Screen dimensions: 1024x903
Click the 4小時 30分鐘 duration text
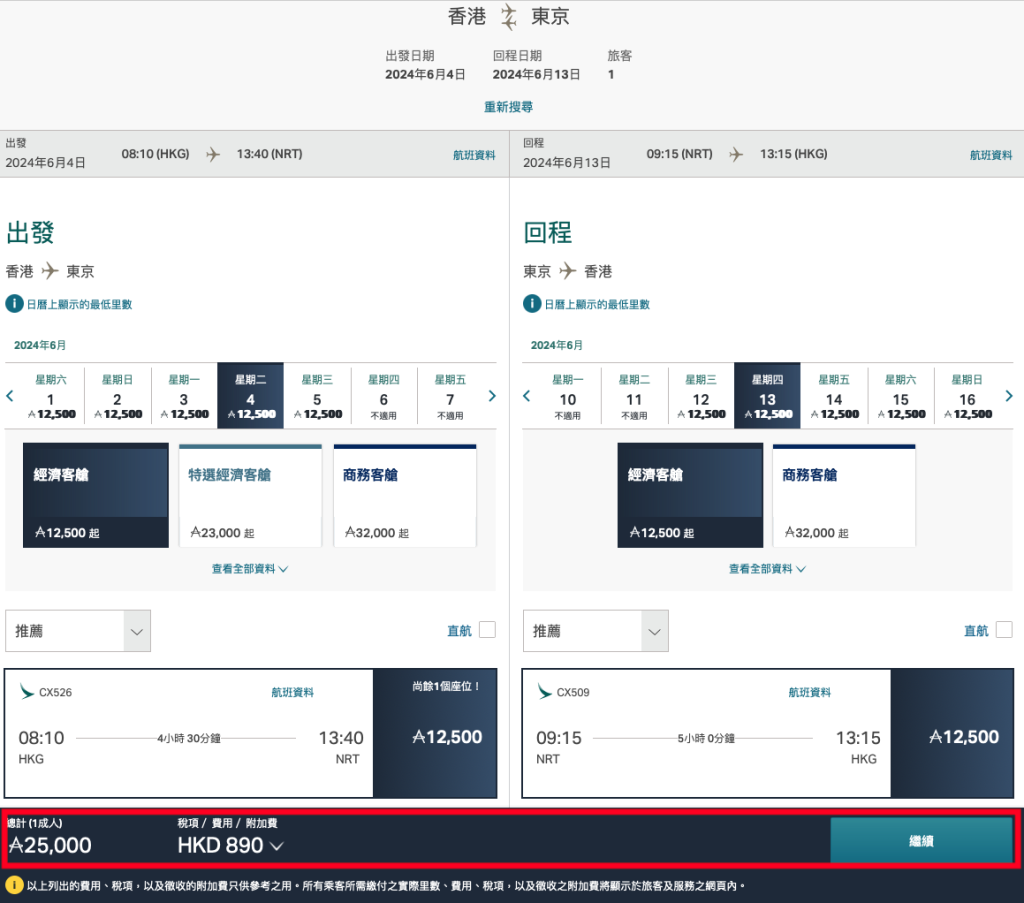click(x=189, y=738)
